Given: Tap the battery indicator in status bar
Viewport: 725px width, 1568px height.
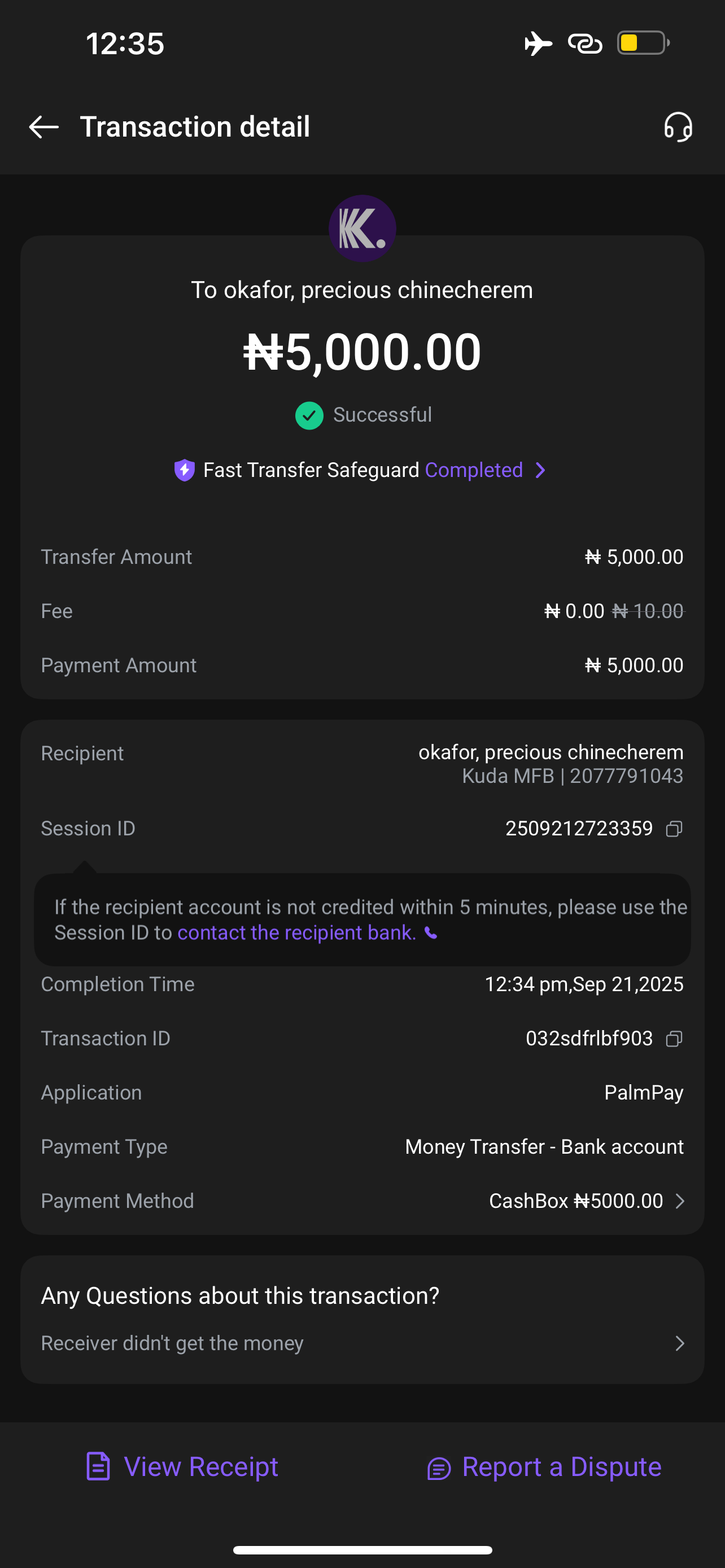Looking at the screenshot, I should coord(643,43).
